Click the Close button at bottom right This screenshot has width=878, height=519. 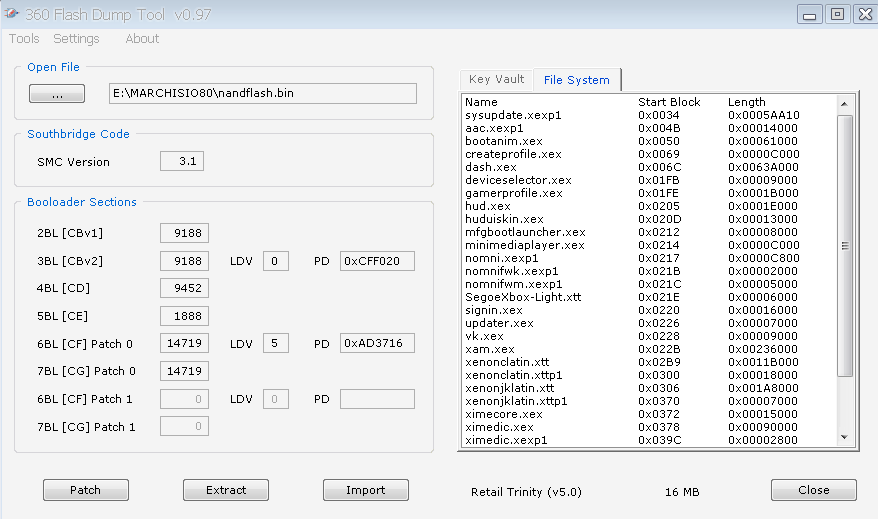pyautogui.click(x=813, y=490)
